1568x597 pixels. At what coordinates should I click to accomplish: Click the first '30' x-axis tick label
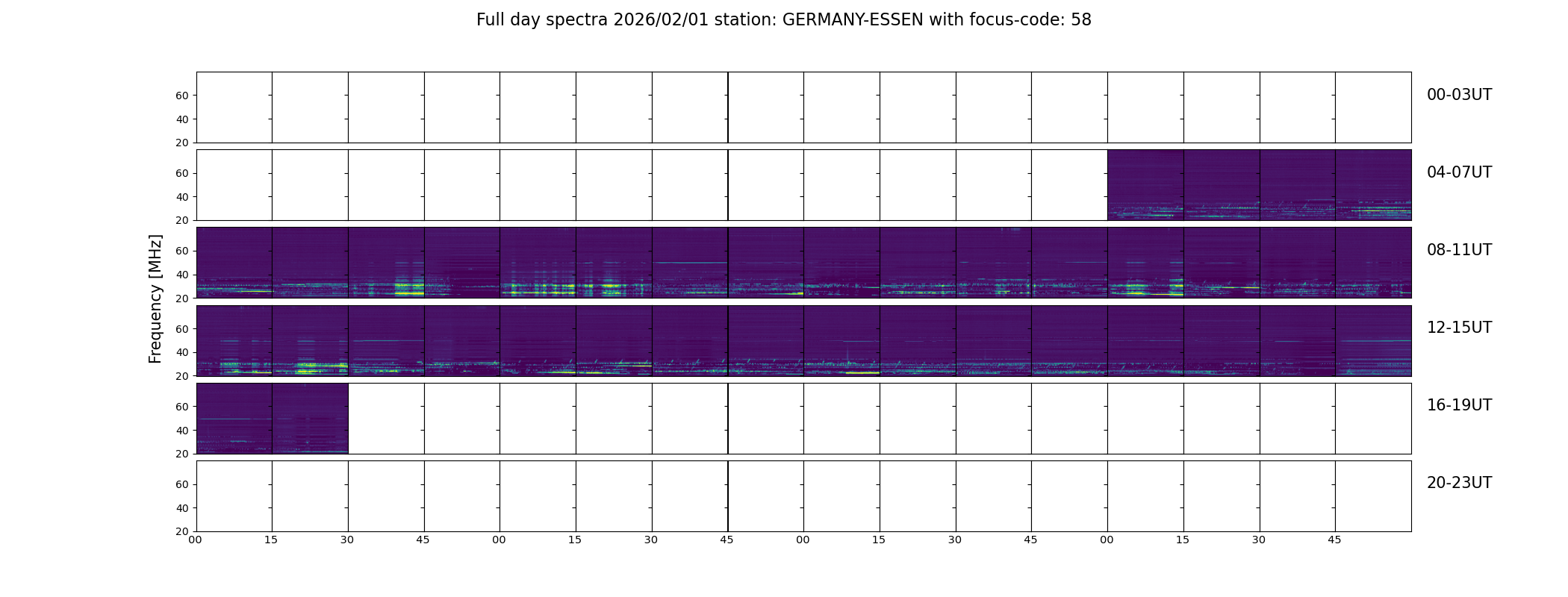347,540
